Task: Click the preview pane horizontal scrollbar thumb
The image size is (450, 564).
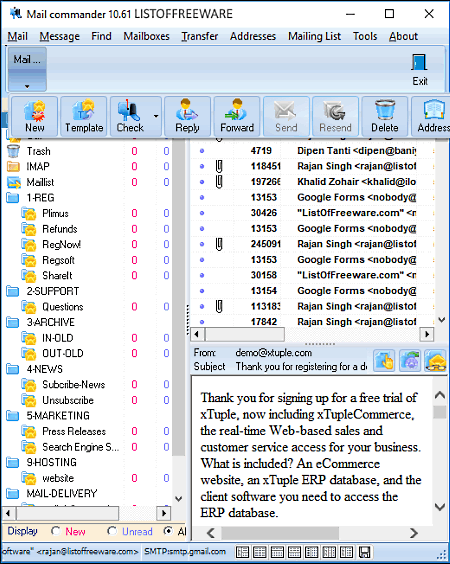Action: click(280, 533)
